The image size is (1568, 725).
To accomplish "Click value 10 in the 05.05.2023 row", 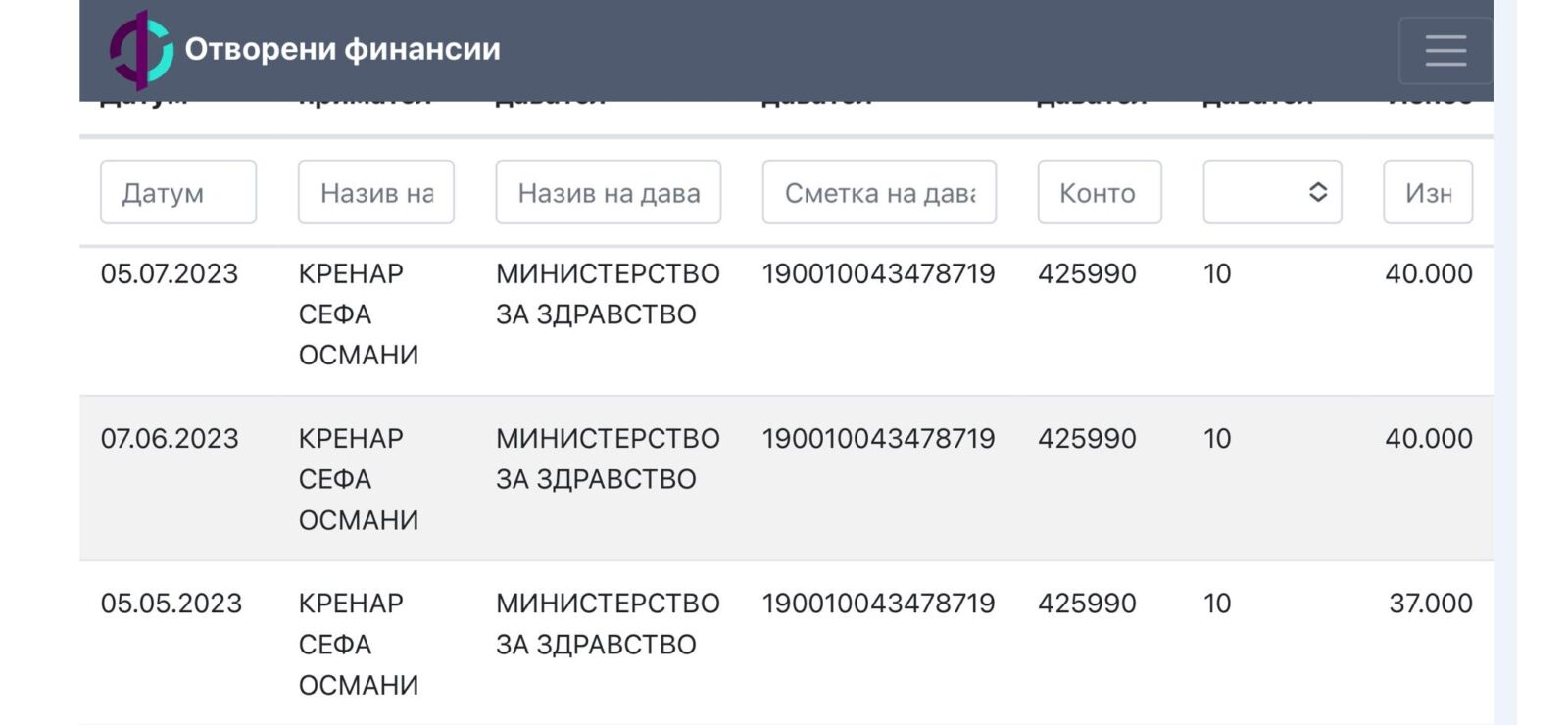I will (1217, 604).
